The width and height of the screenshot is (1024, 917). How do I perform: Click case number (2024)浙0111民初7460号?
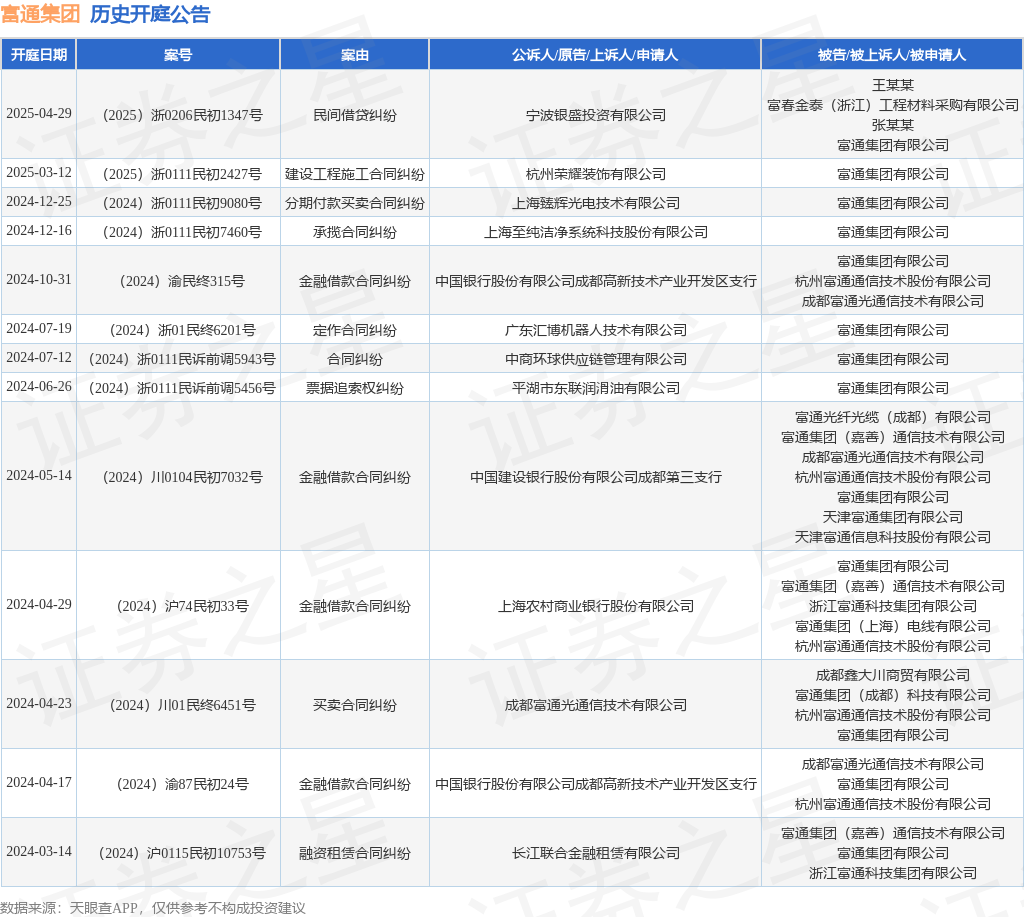click(178, 232)
